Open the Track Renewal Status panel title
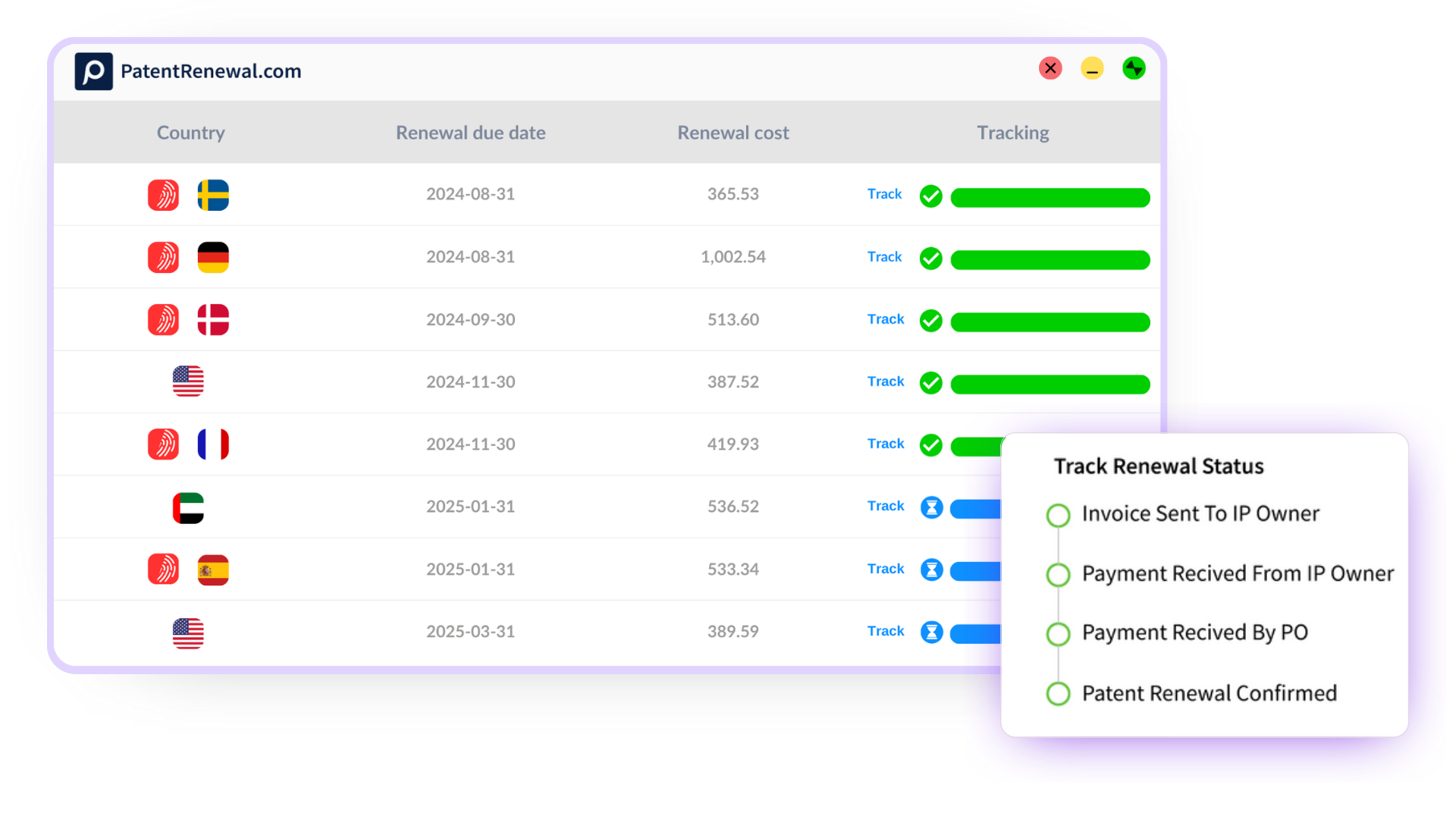Image resolution: width=1456 pixels, height=819 pixels. point(1159,466)
